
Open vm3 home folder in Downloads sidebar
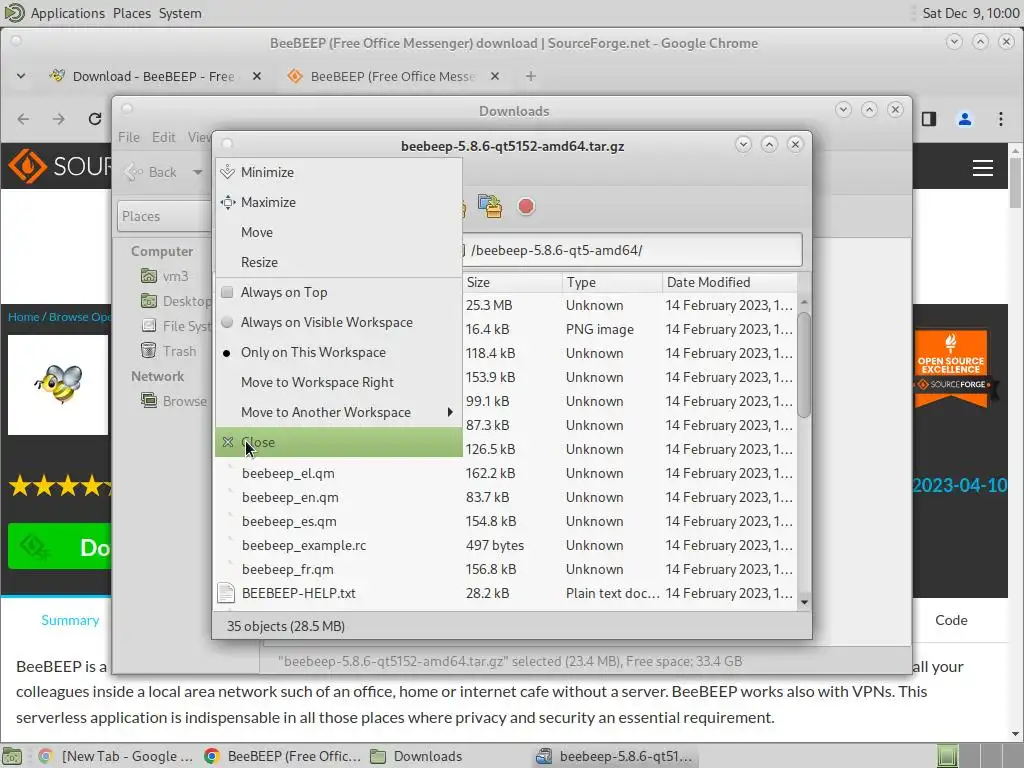(x=165, y=276)
